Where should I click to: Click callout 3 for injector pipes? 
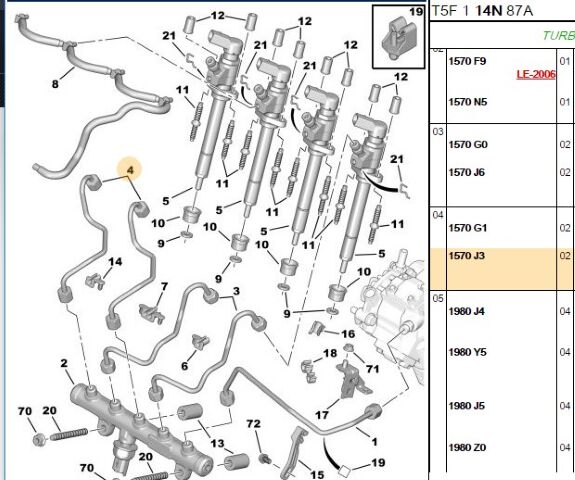pyautogui.click(x=236, y=291)
